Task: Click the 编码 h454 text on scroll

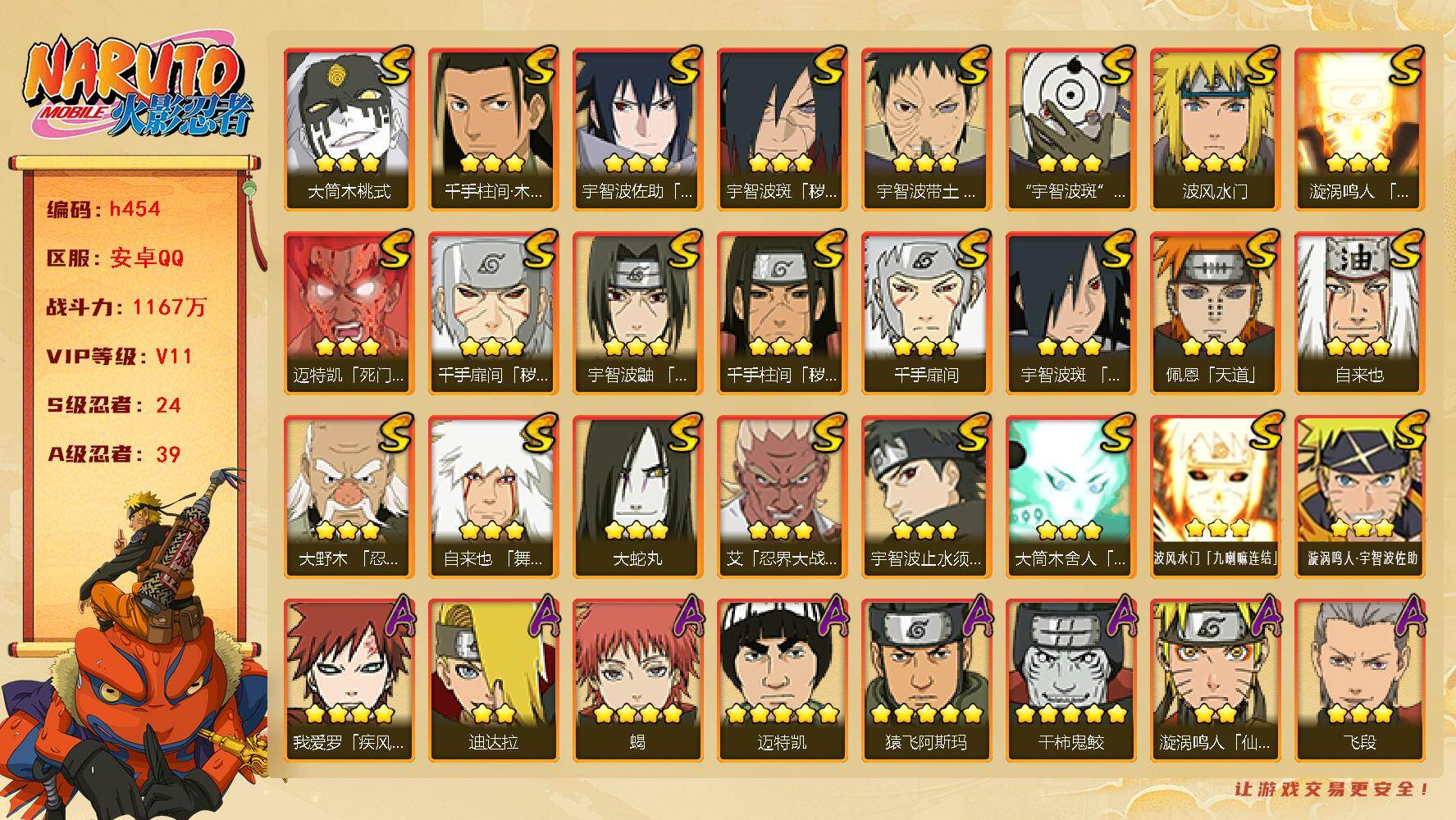Action: coord(103,209)
